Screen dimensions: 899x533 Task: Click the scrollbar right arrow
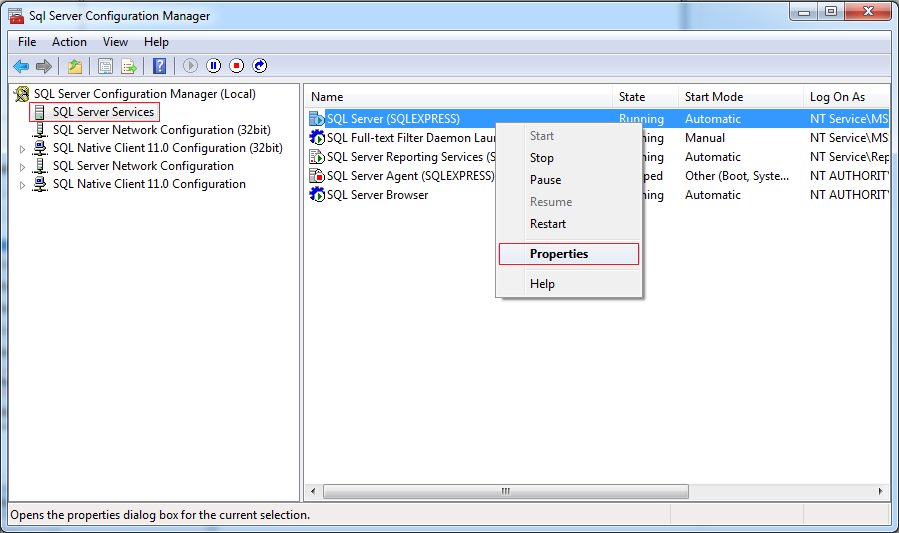point(881,491)
